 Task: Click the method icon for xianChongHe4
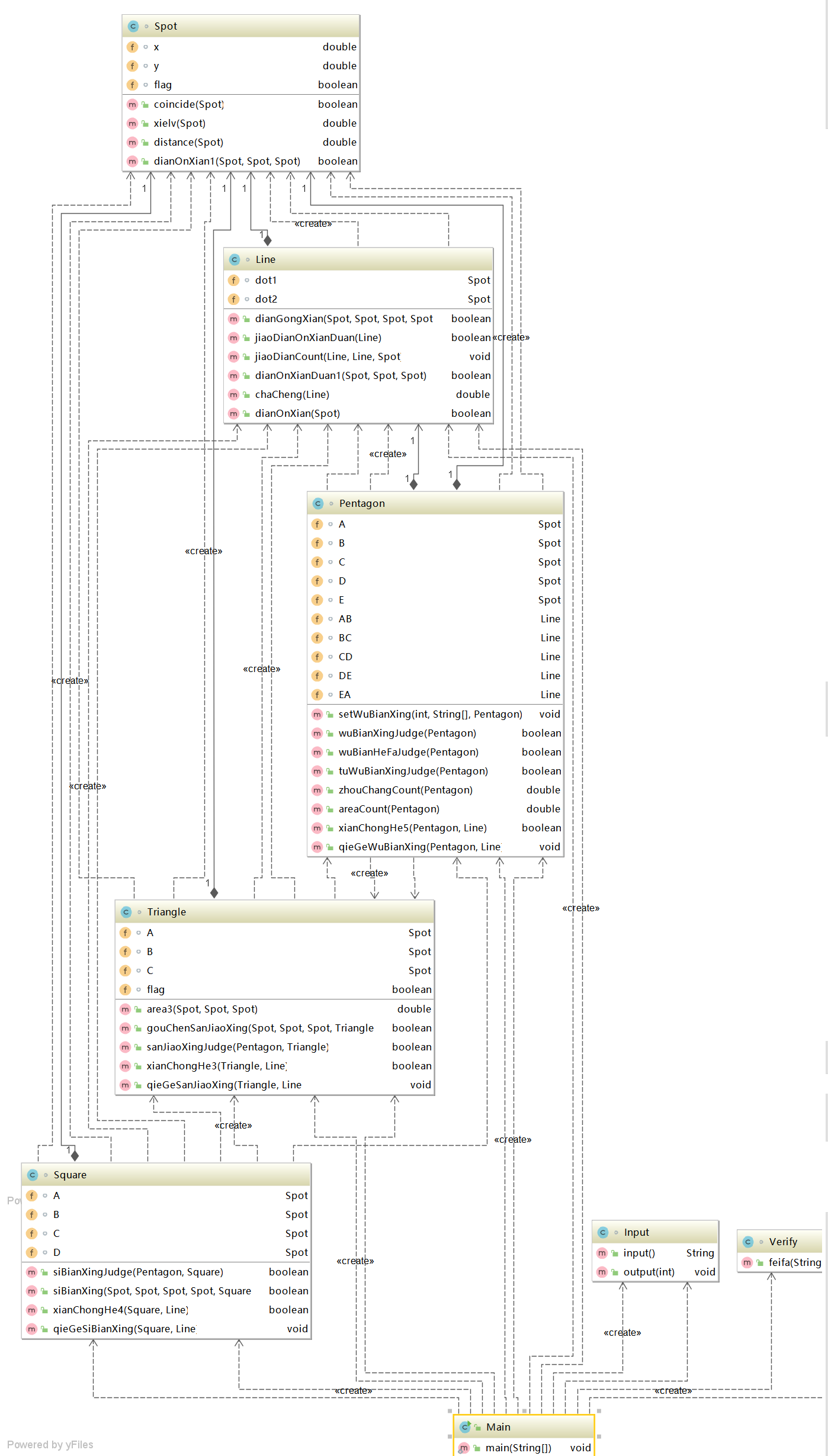tap(32, 1310)
